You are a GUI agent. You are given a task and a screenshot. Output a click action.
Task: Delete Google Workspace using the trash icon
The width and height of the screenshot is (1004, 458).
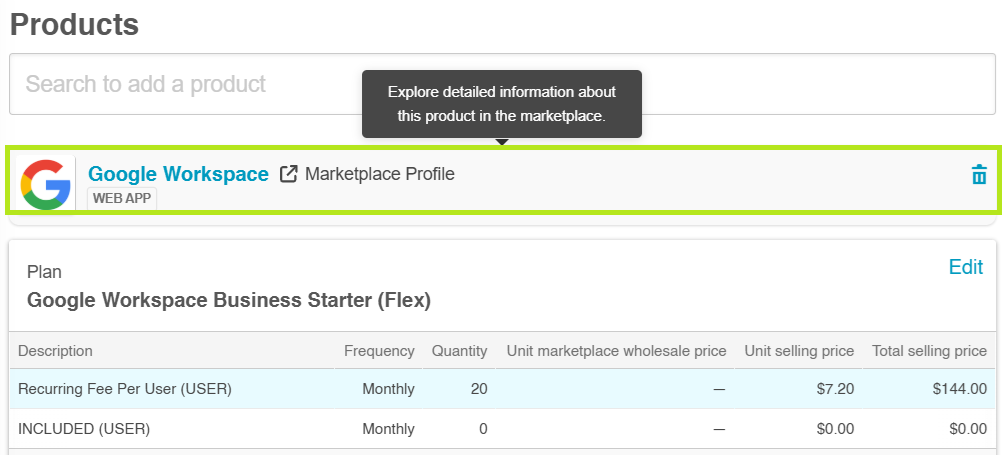978,175
